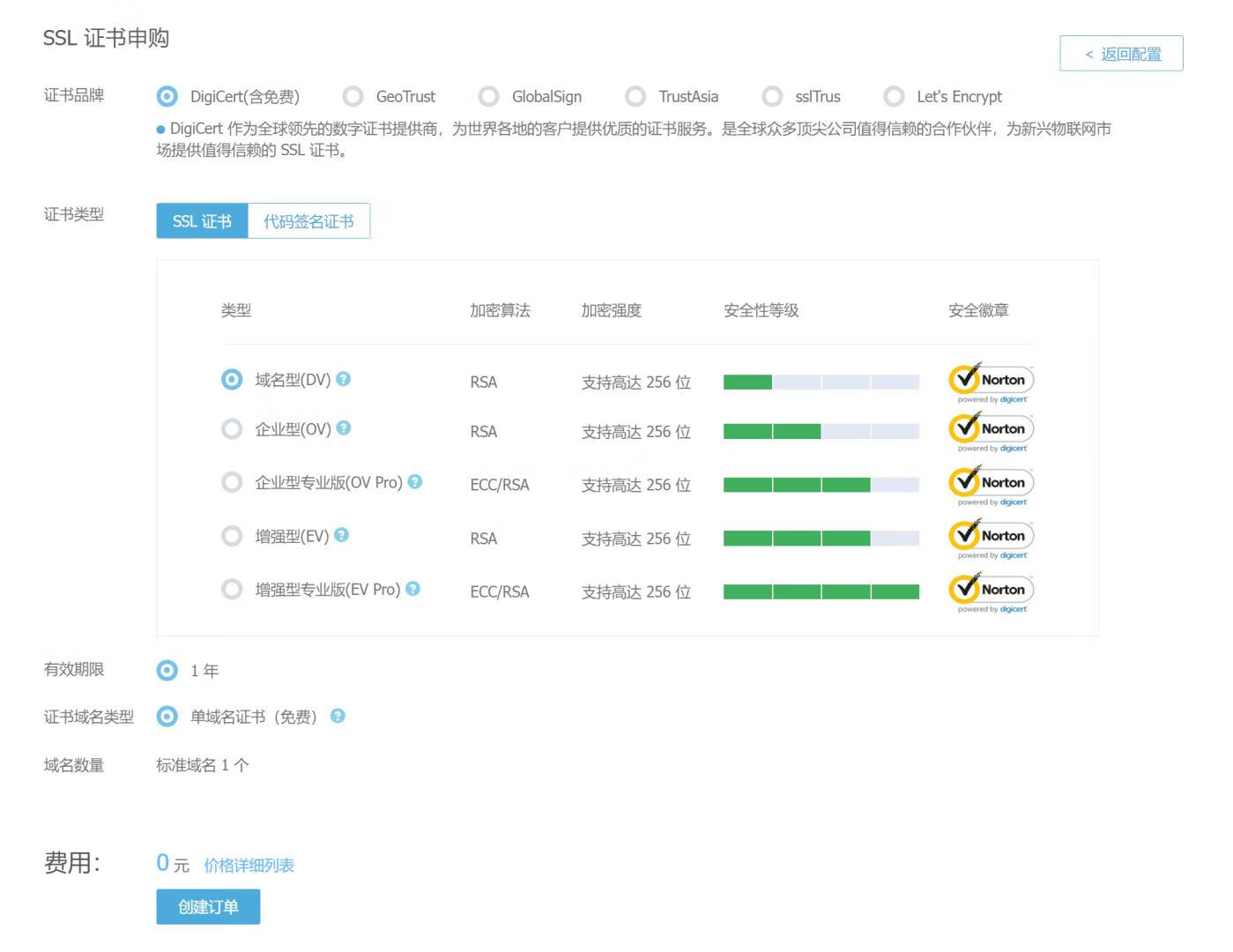Click question mark next to 增强型(EV)

342,535
